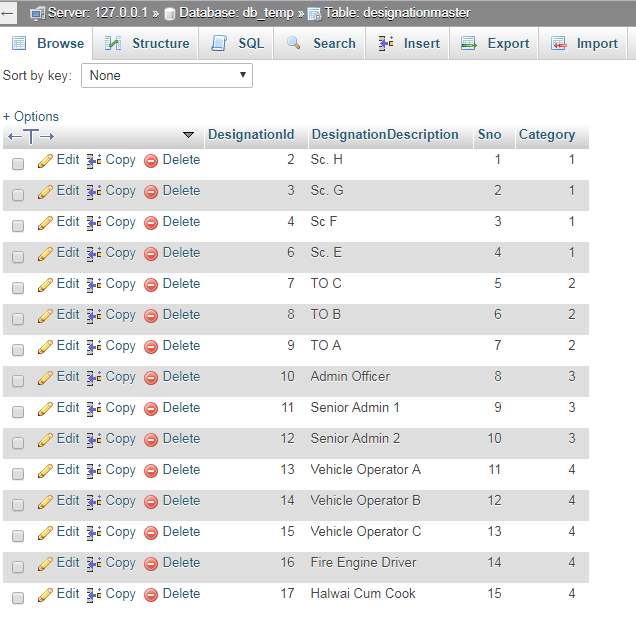Tick the checkbox for Sc F row
The width and height of the screenshot is (636, 624).
[18, 226]
